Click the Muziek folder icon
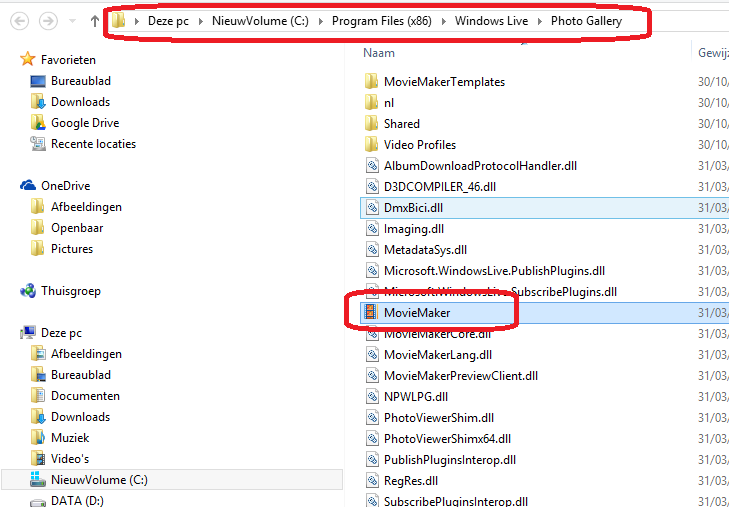Image resolution: width=729 pixels, height=507 pixels. click(x=38, y=437)
